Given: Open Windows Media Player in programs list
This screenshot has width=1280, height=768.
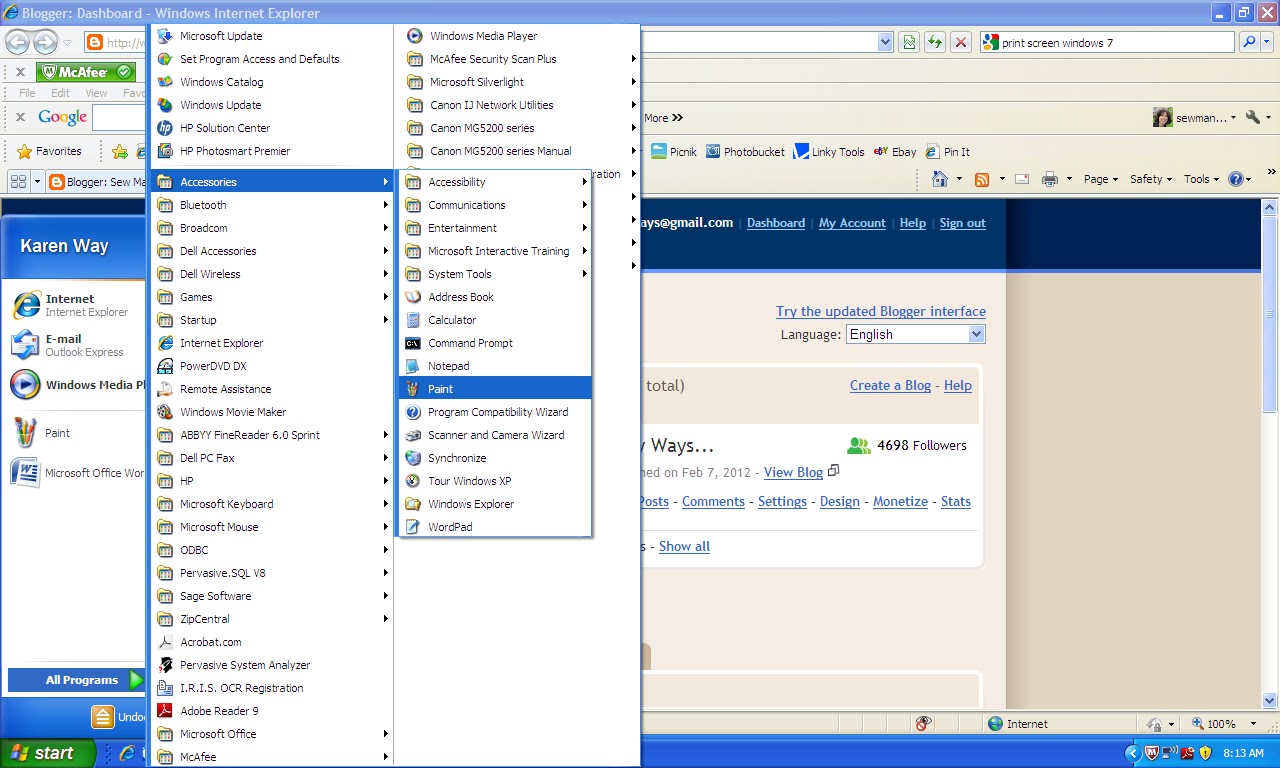Looking at the screenshot, I should coord(518,36).
